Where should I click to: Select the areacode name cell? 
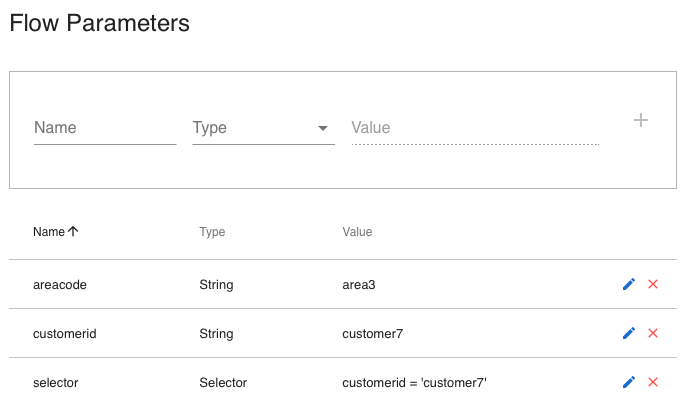60,285
